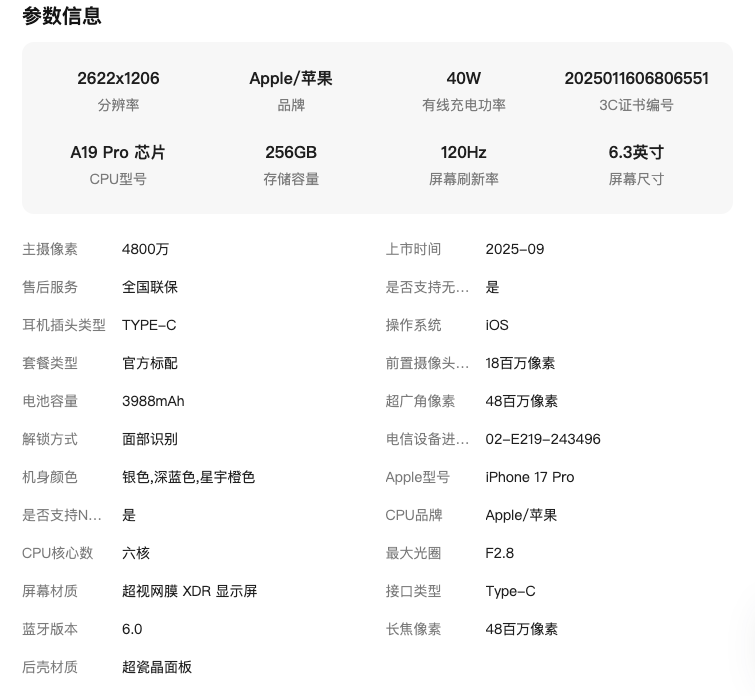Click the 2025-09 release date value

tap(515, 249)
